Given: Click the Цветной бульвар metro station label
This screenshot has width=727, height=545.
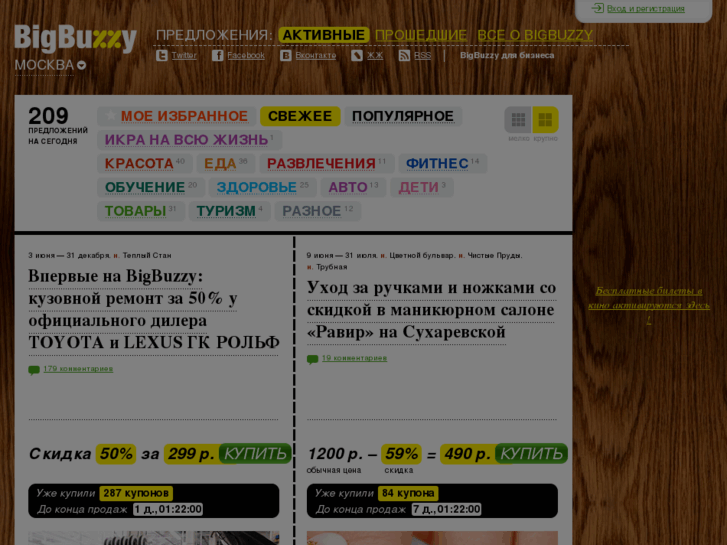Looking at the screenshot, I should tap(422, 256).
